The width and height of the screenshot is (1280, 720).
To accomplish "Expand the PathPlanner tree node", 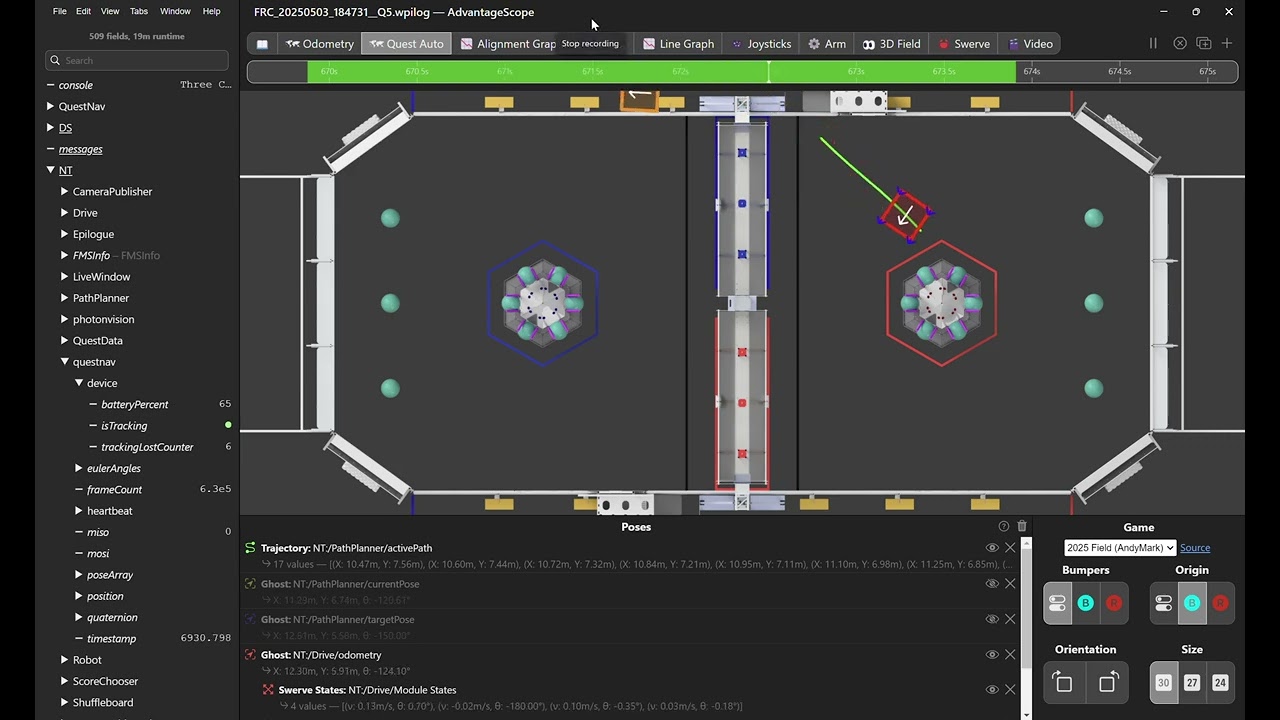I will click(x=65, y=298).
